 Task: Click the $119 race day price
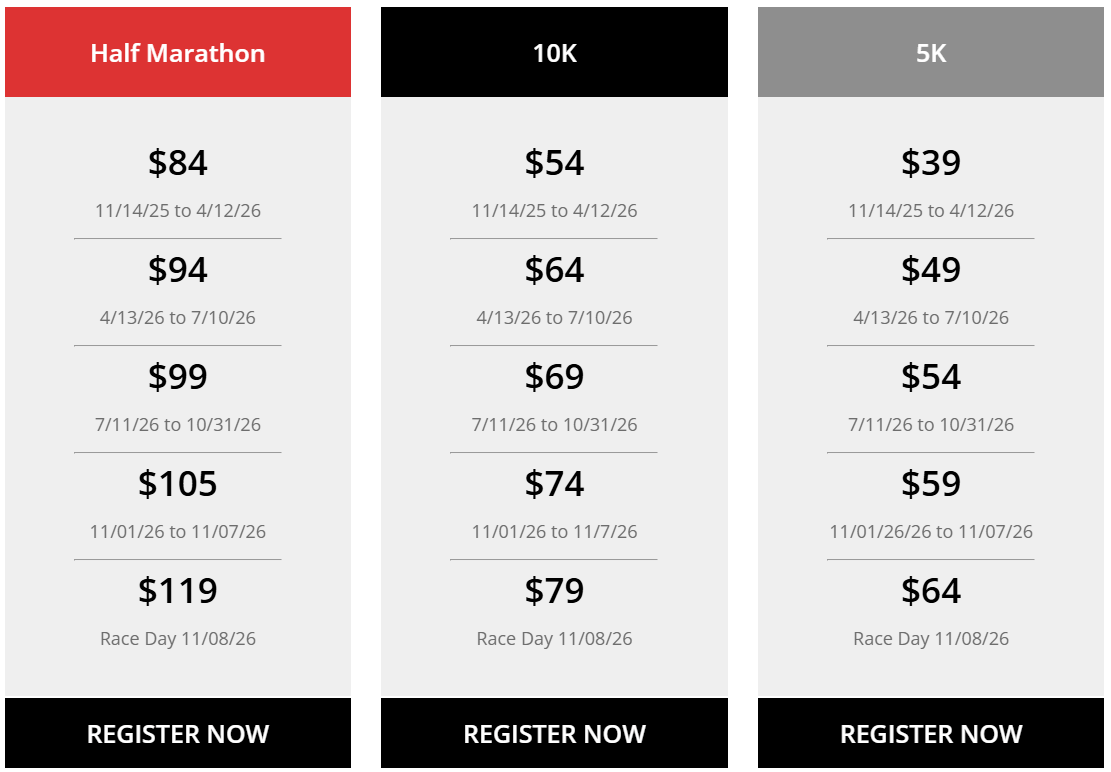tap(178, 591)
